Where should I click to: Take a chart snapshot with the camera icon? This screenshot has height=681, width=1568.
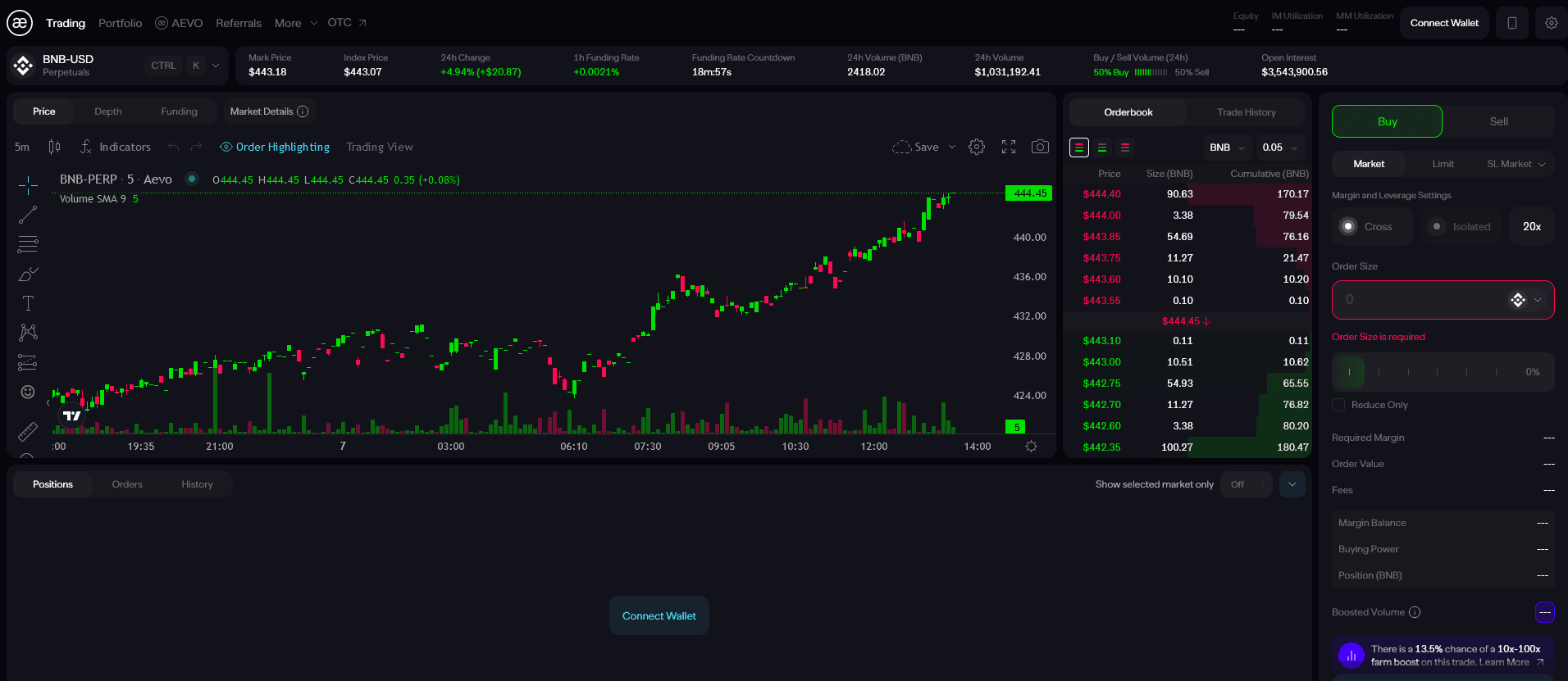[1040, 147]
